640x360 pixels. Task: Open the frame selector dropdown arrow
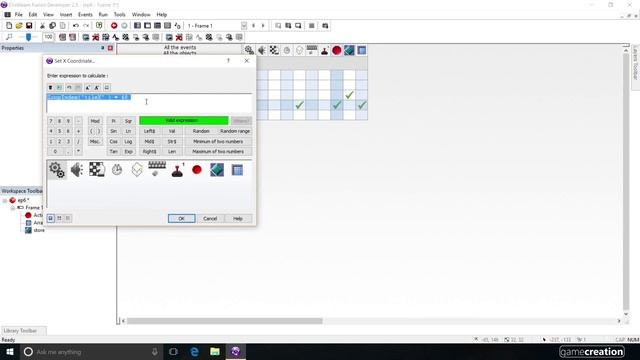tap(244, 26)
